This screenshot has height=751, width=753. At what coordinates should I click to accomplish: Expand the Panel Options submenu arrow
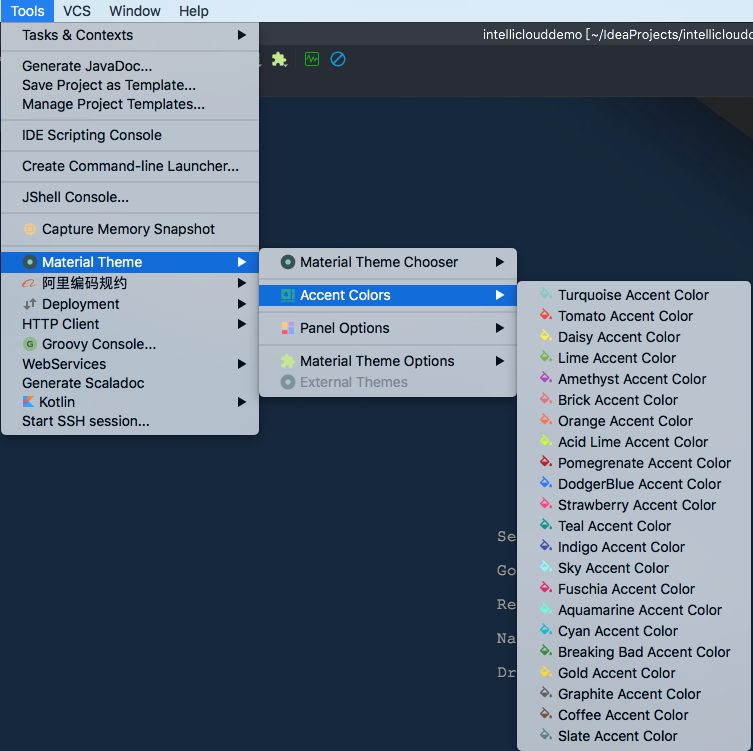click(500, 328)
